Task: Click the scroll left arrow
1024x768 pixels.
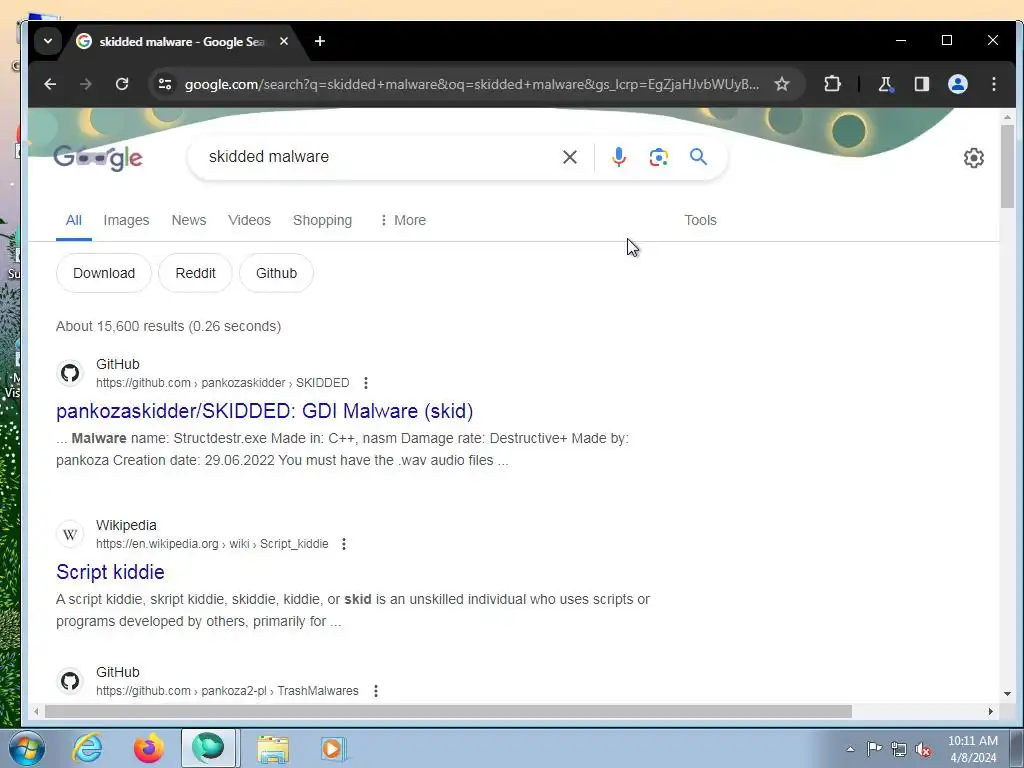Action: tap(37, 711)
